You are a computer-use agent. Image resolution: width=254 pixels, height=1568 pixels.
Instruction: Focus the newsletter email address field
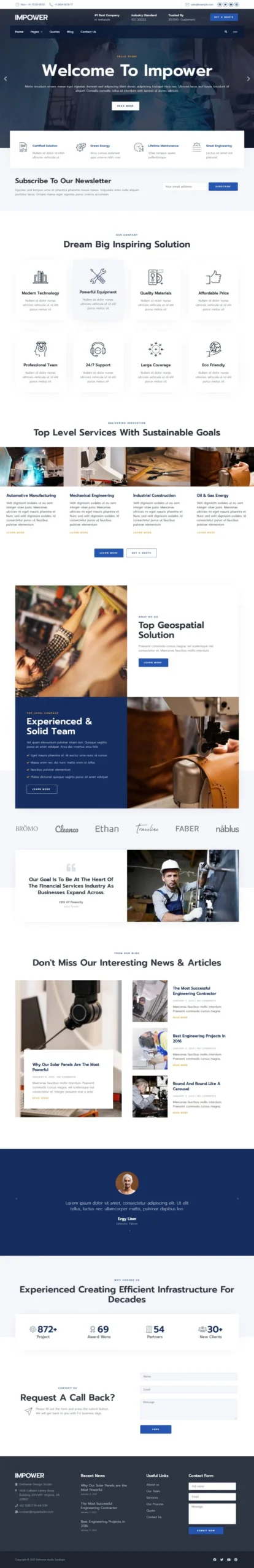click(185, 186)
